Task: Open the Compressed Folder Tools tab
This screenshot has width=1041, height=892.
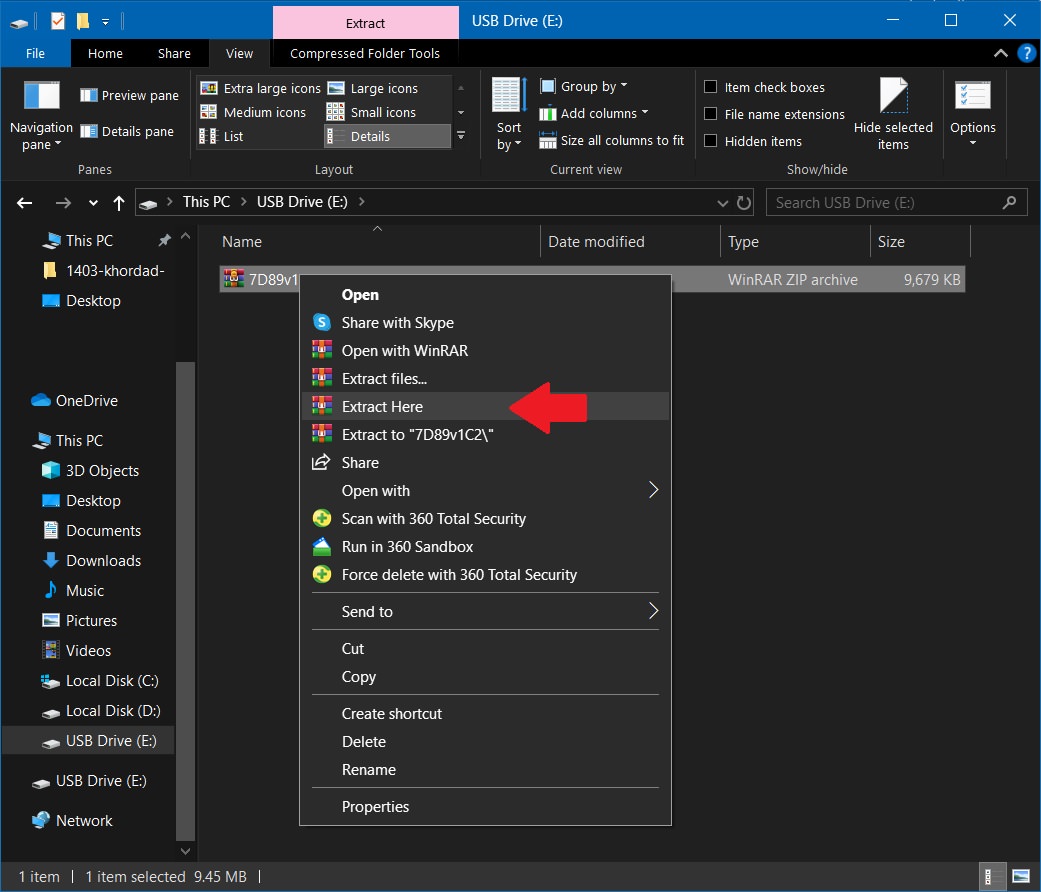Action: pos(364,53)
